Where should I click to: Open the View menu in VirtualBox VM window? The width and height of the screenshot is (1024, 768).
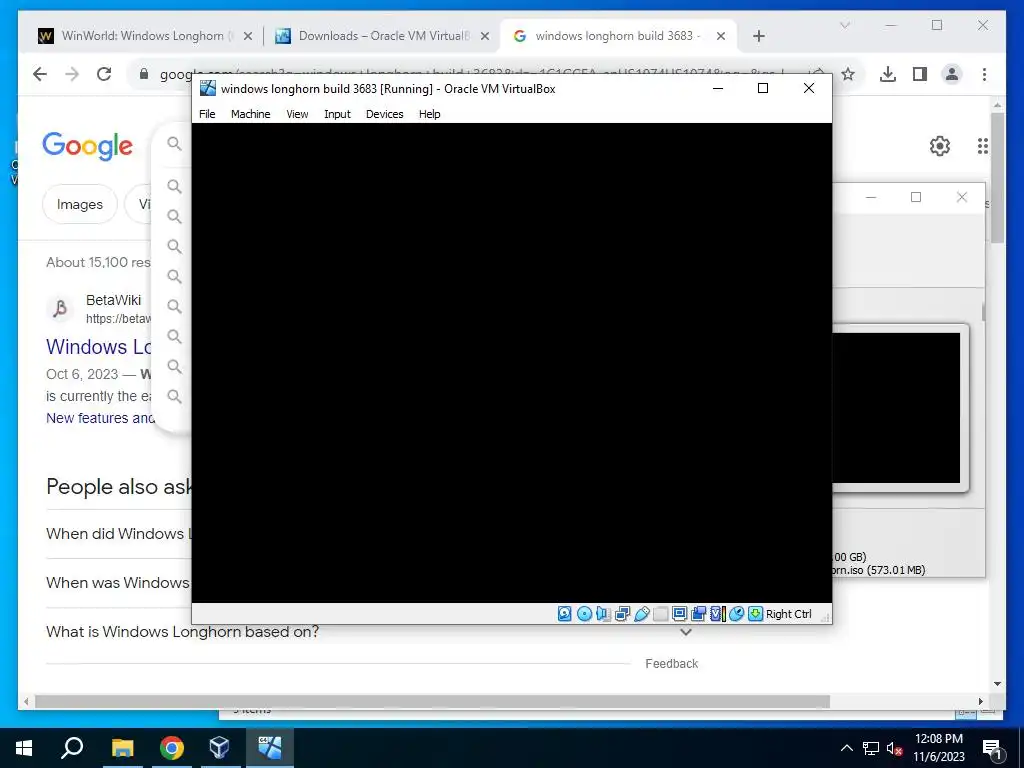tap(297, 114)
